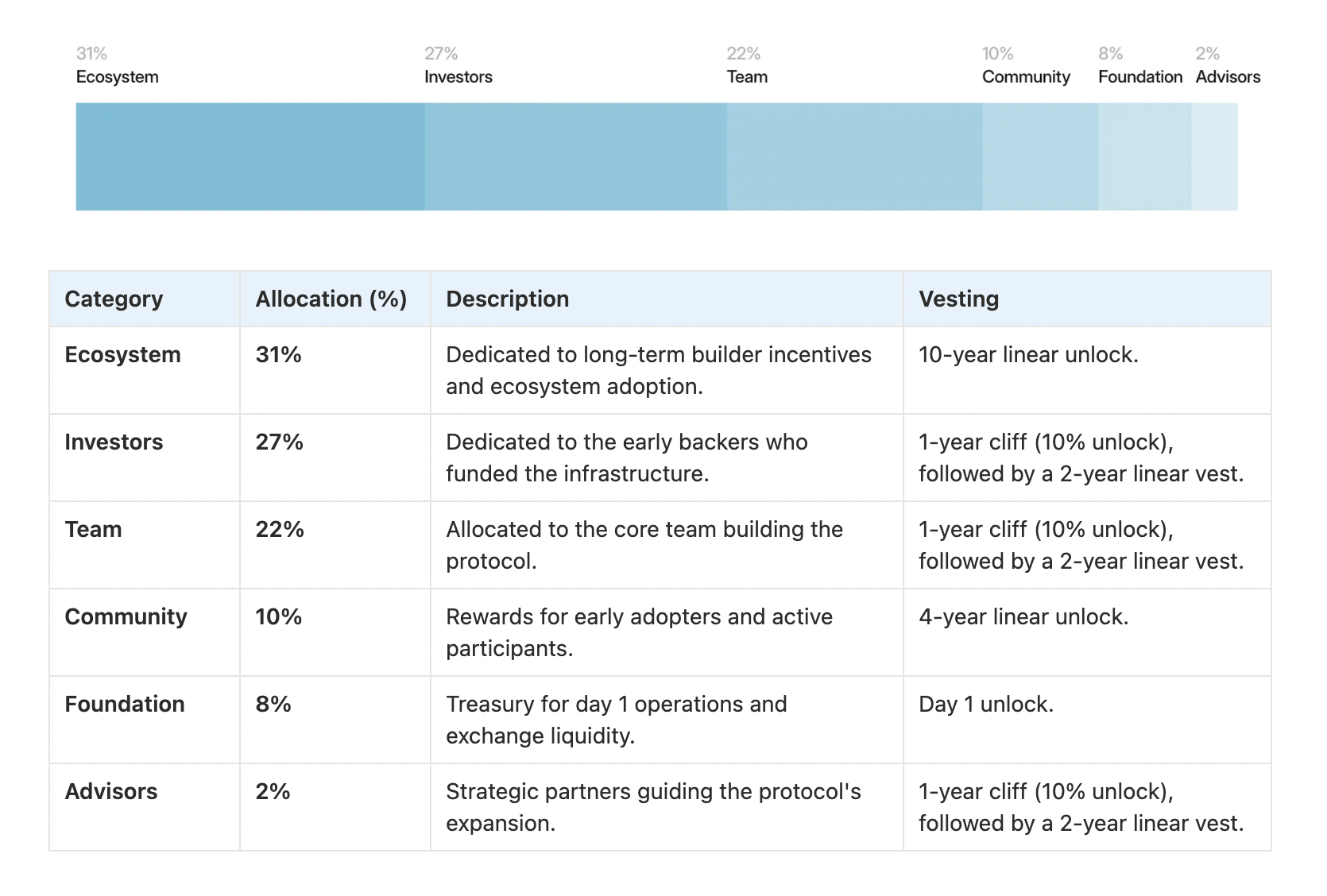Click the Community segment of the bar
The image size is (1327, 896).
coord(1040,156)
